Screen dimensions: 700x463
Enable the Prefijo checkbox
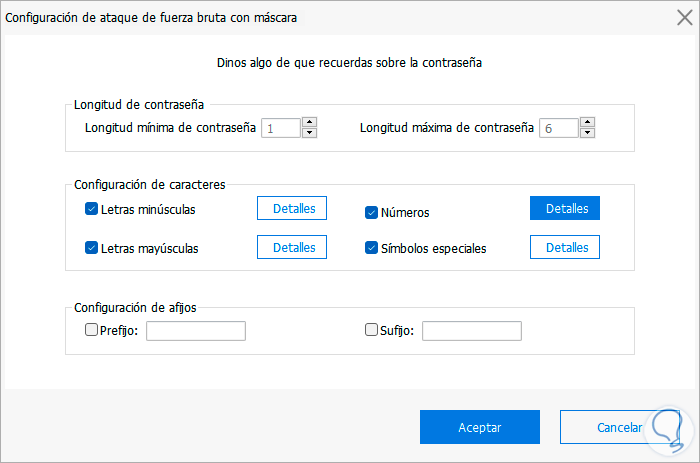(x=92, y=330)
